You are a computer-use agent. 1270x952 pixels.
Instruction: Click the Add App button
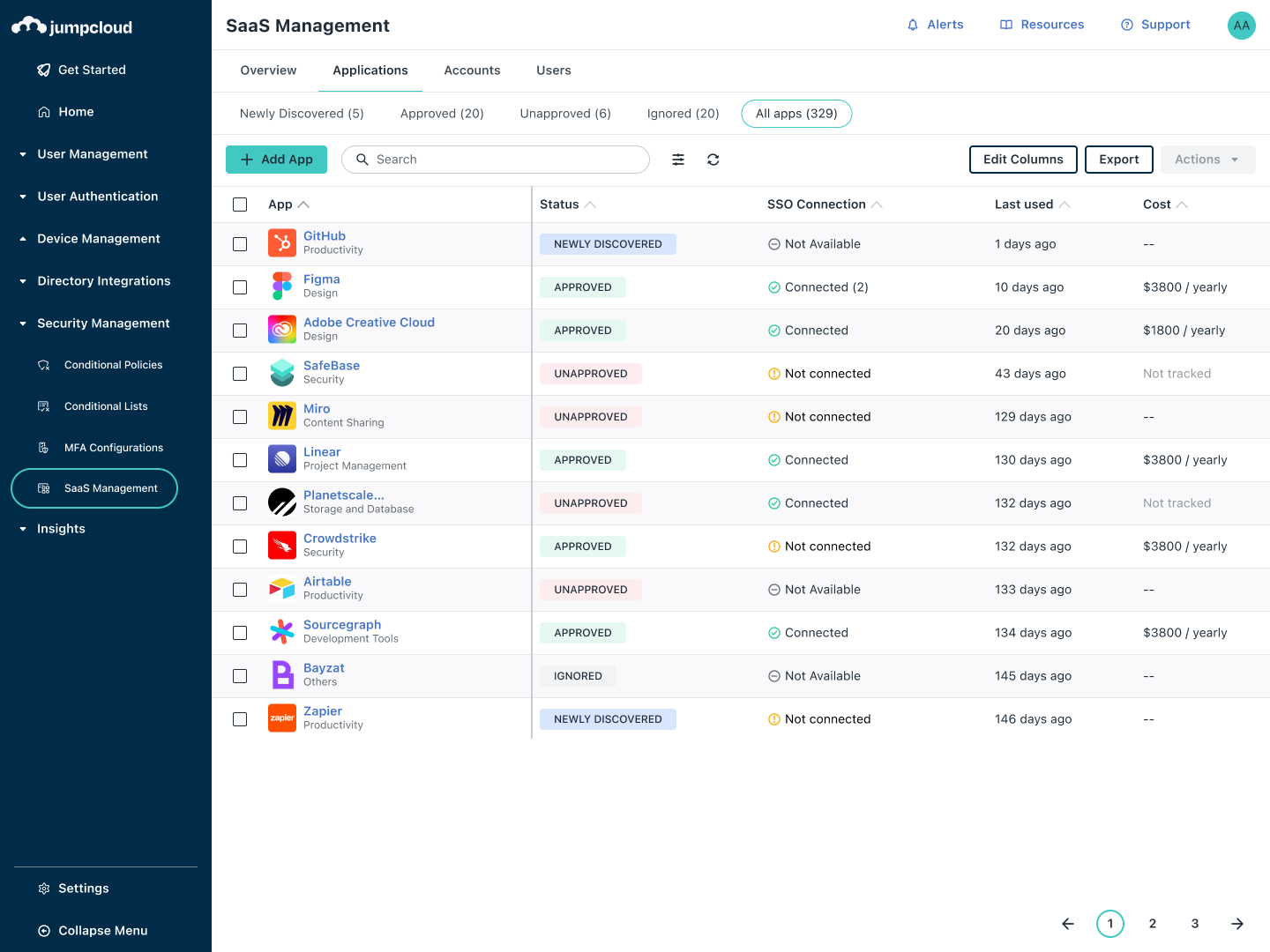[276, 160]
